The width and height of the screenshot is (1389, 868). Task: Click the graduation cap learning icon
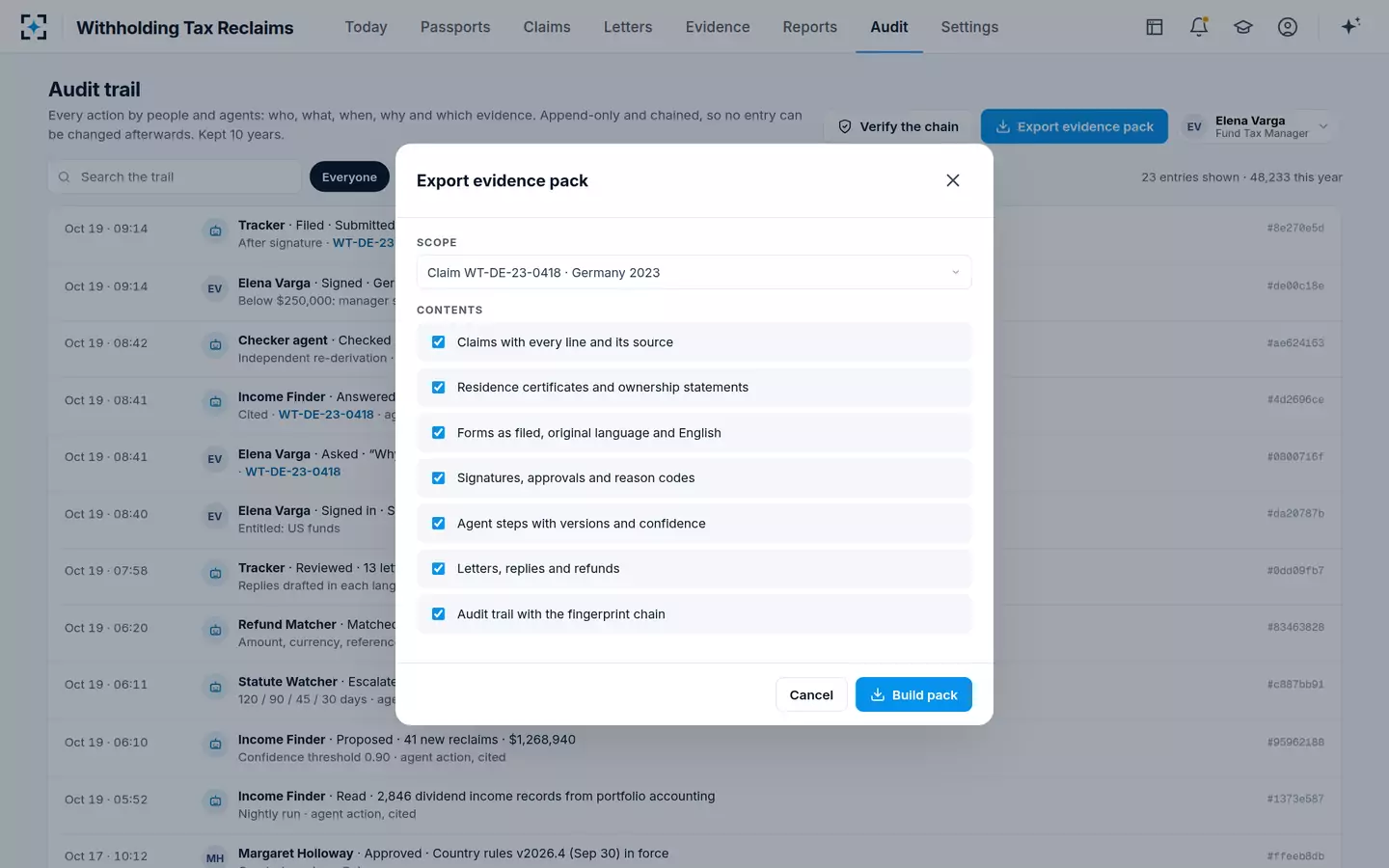tap(1243, 27)
